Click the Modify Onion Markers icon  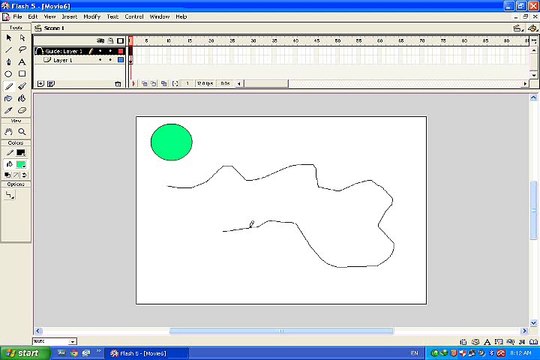coord(175,83)
